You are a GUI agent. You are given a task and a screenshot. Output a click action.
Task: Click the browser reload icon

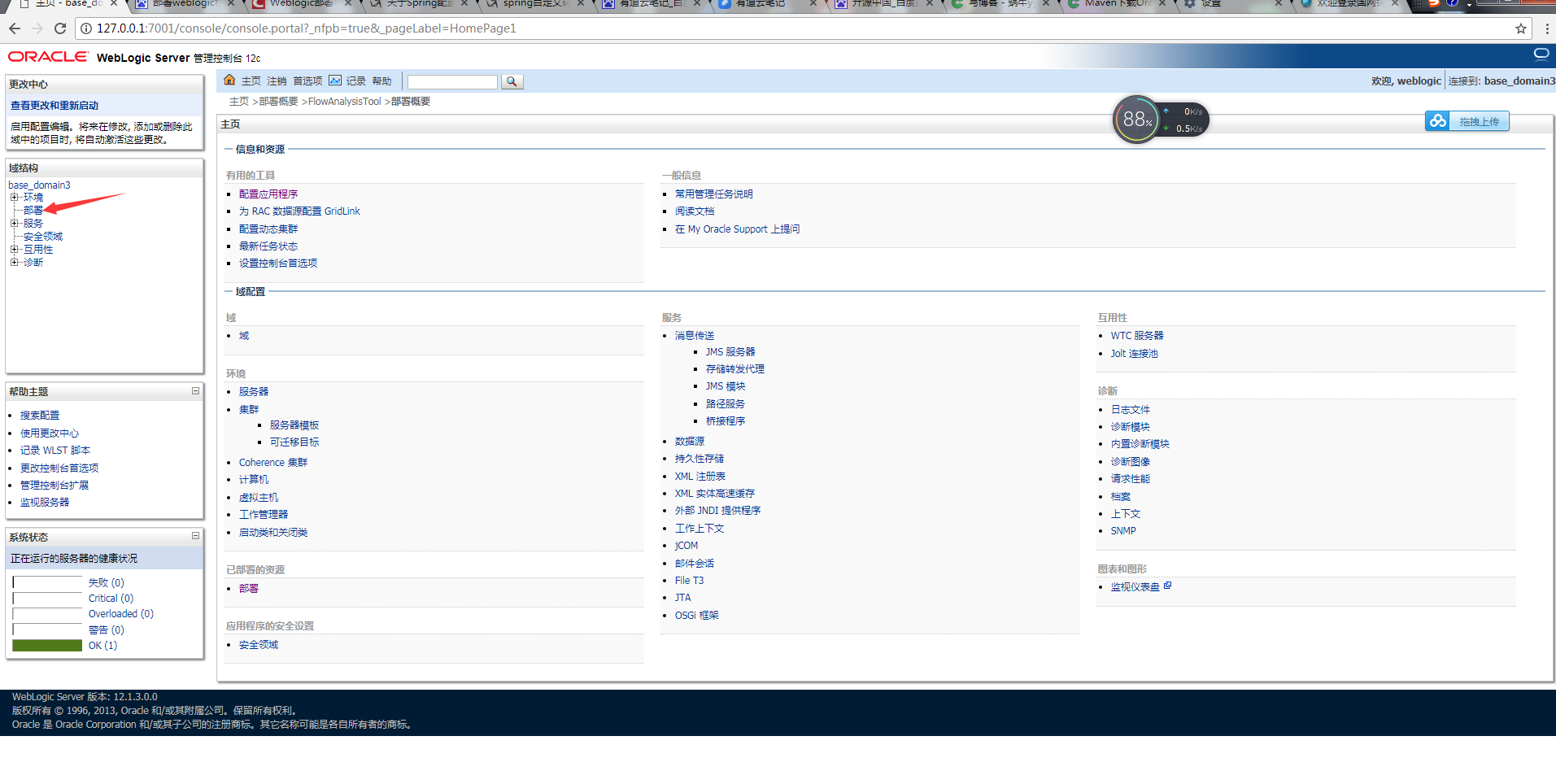59,28
